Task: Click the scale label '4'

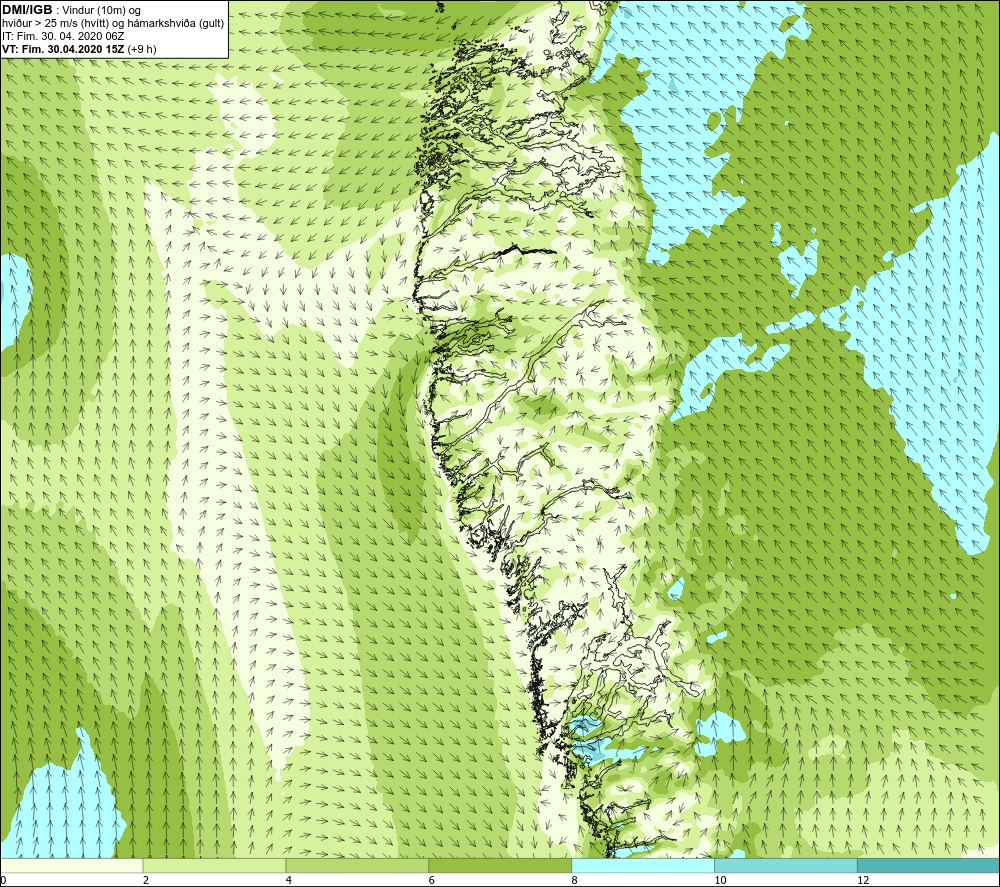Action: (x=289, y=880)
